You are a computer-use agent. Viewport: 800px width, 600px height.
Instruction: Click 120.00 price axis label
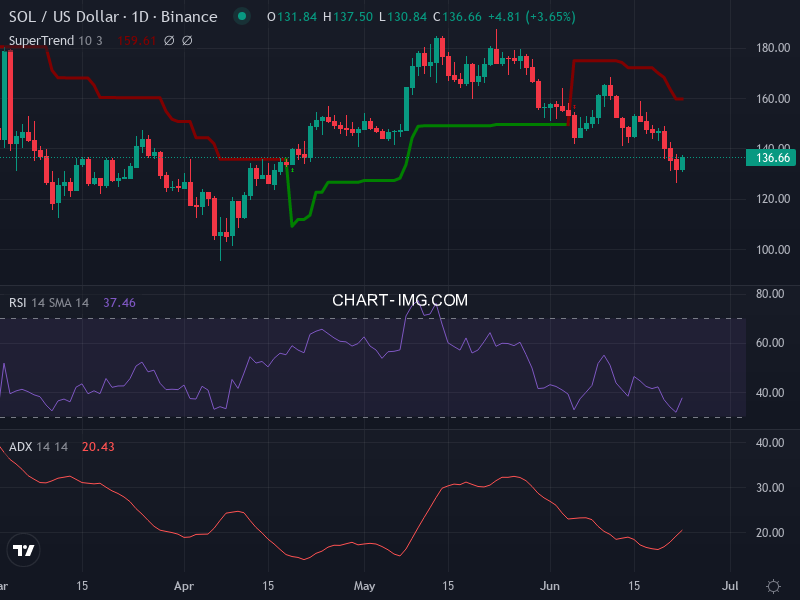point(773,199)
